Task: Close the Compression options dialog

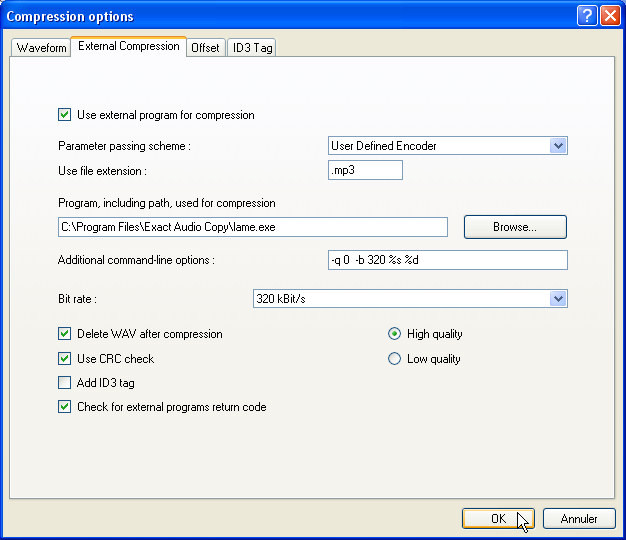Action: tap(609, 16)
